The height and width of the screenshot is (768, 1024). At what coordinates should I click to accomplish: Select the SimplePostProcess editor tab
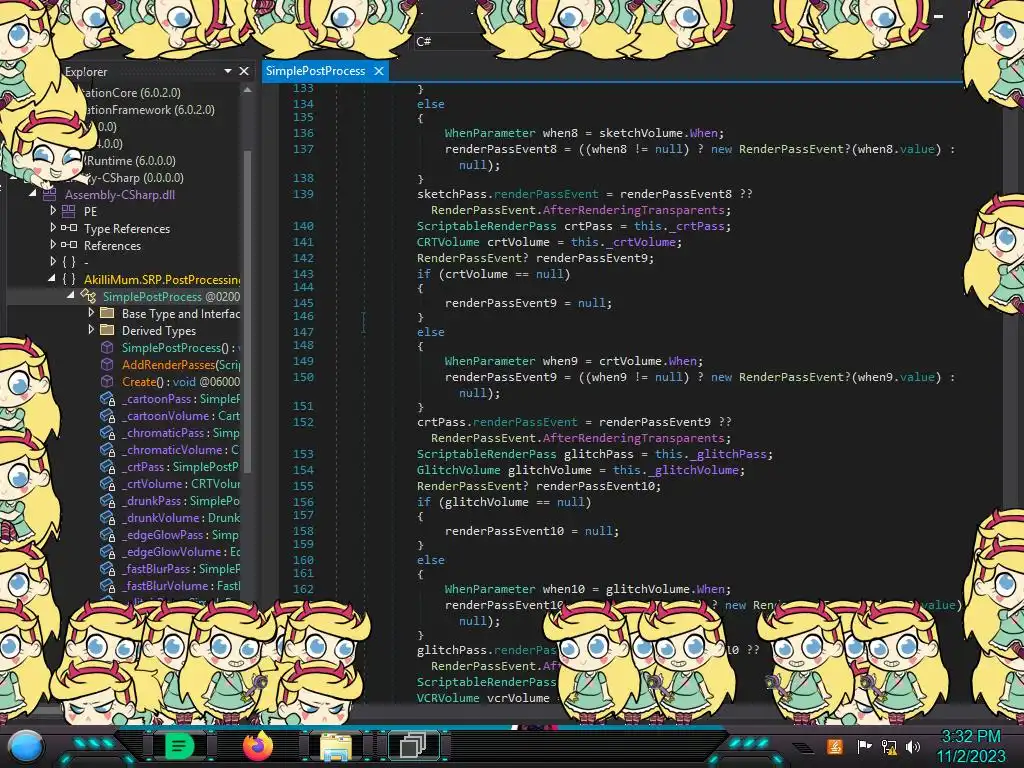[315, 71]
